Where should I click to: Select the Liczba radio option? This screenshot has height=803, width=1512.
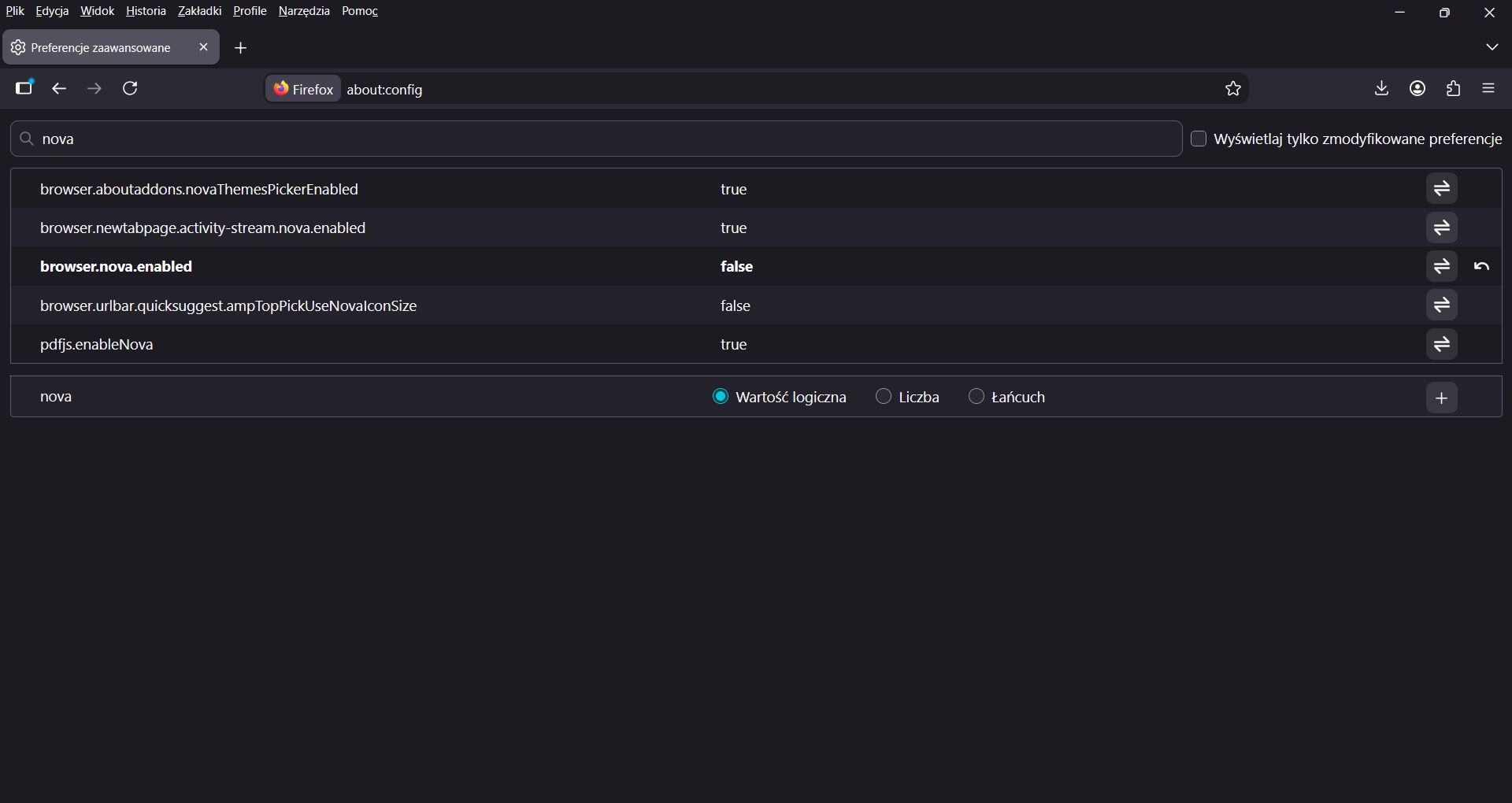884,397
